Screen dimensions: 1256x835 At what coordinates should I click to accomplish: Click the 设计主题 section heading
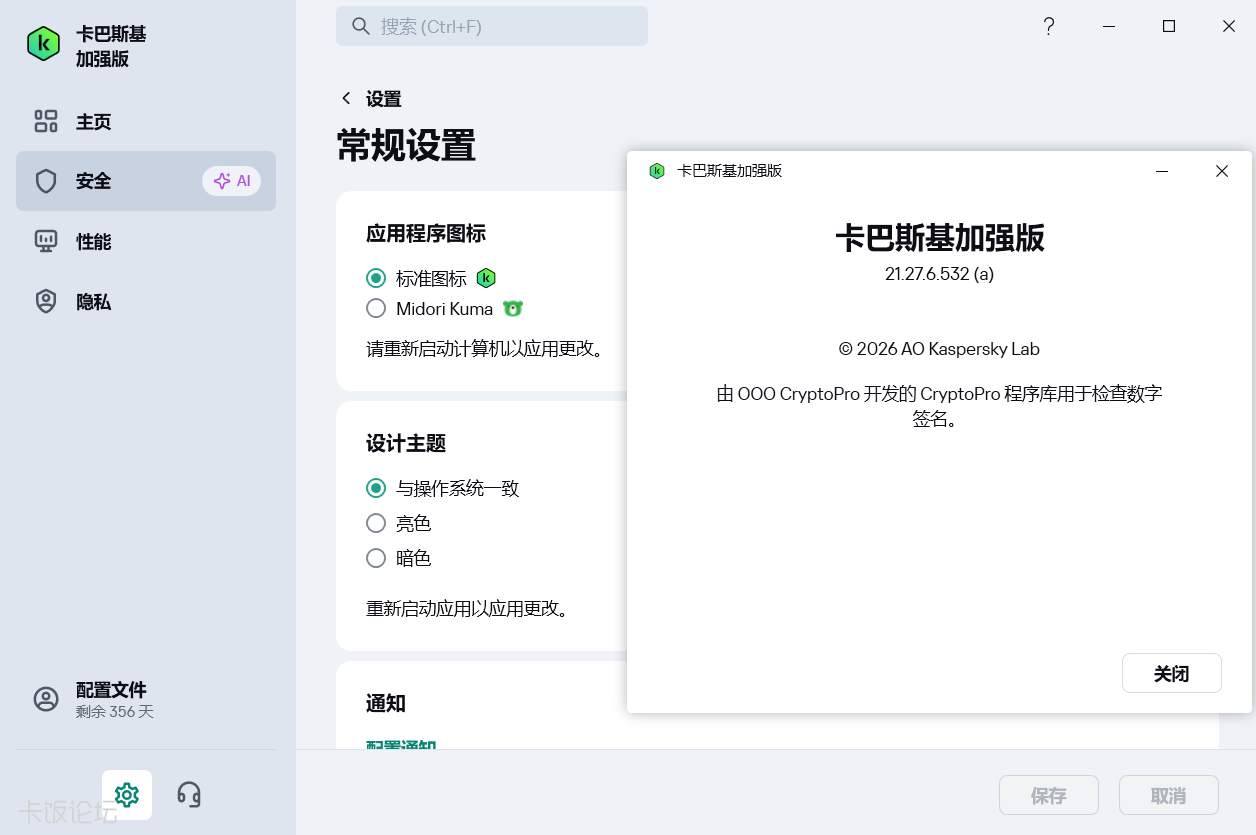[406, 443]
